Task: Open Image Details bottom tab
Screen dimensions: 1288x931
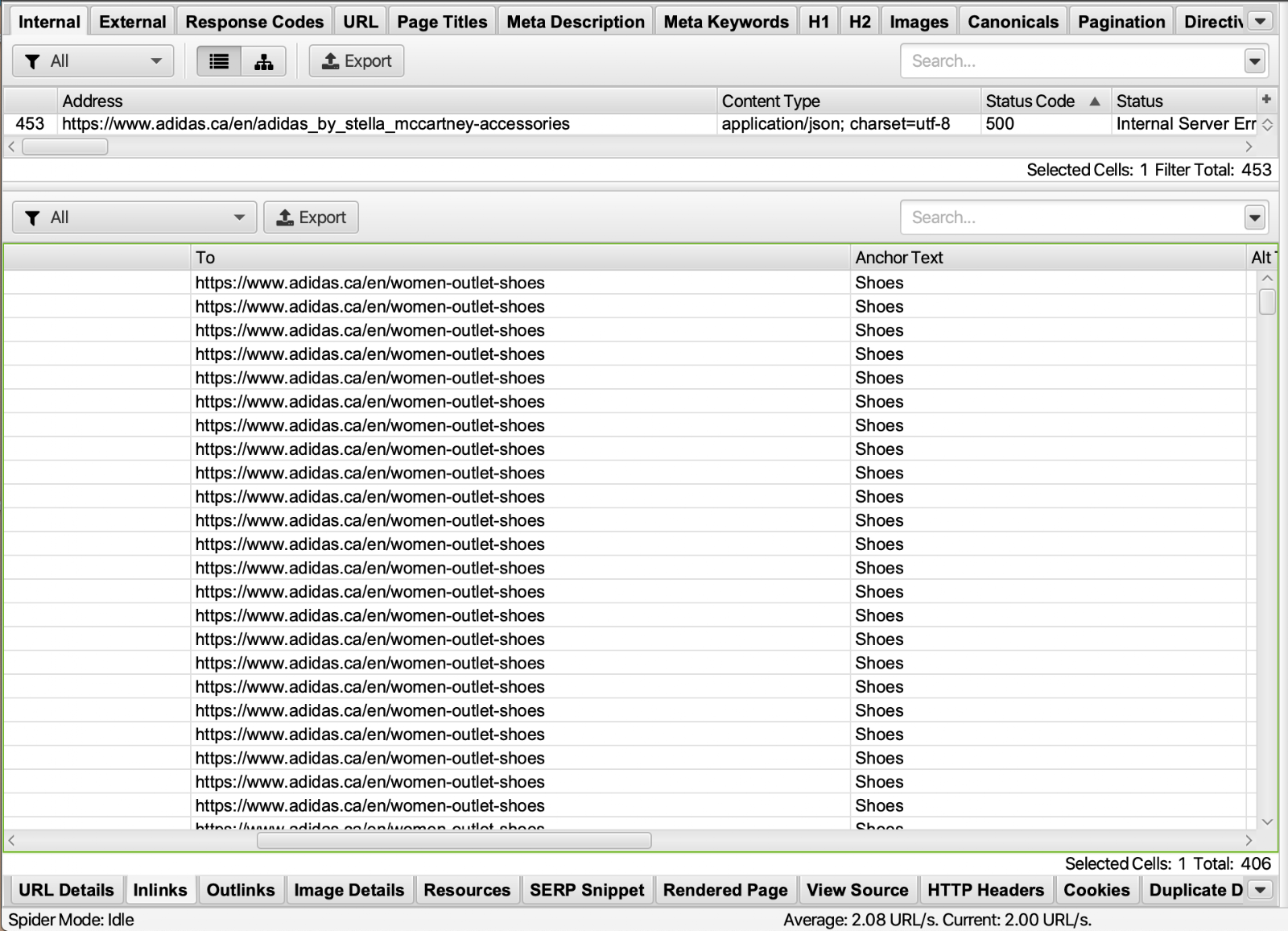Action: [349, 890]
